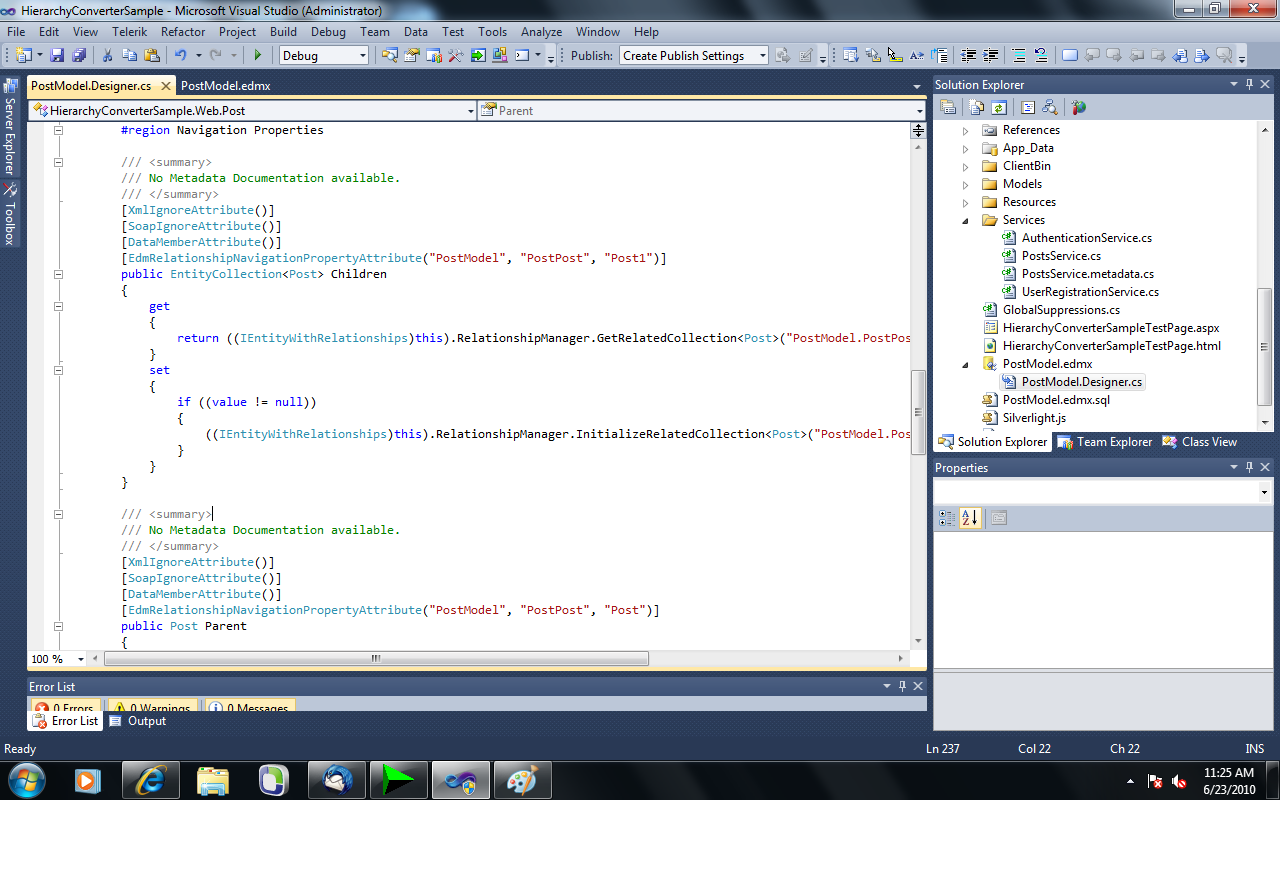
Task: Click Categorized view icon in Properties panel
Action: (947, 518)
